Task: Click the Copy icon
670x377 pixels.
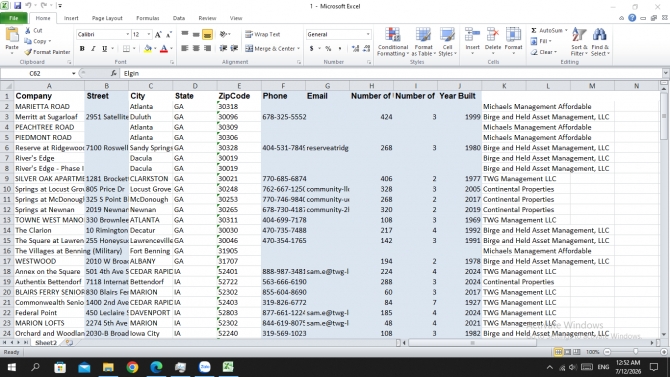Action: [x=28, y=41]
